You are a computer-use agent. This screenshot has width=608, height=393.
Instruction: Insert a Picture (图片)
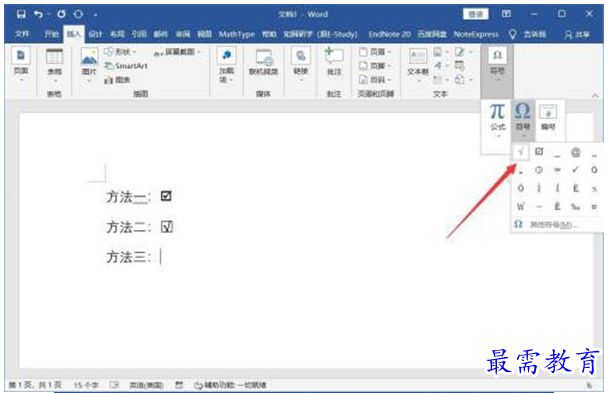click(x=89, y=65)
